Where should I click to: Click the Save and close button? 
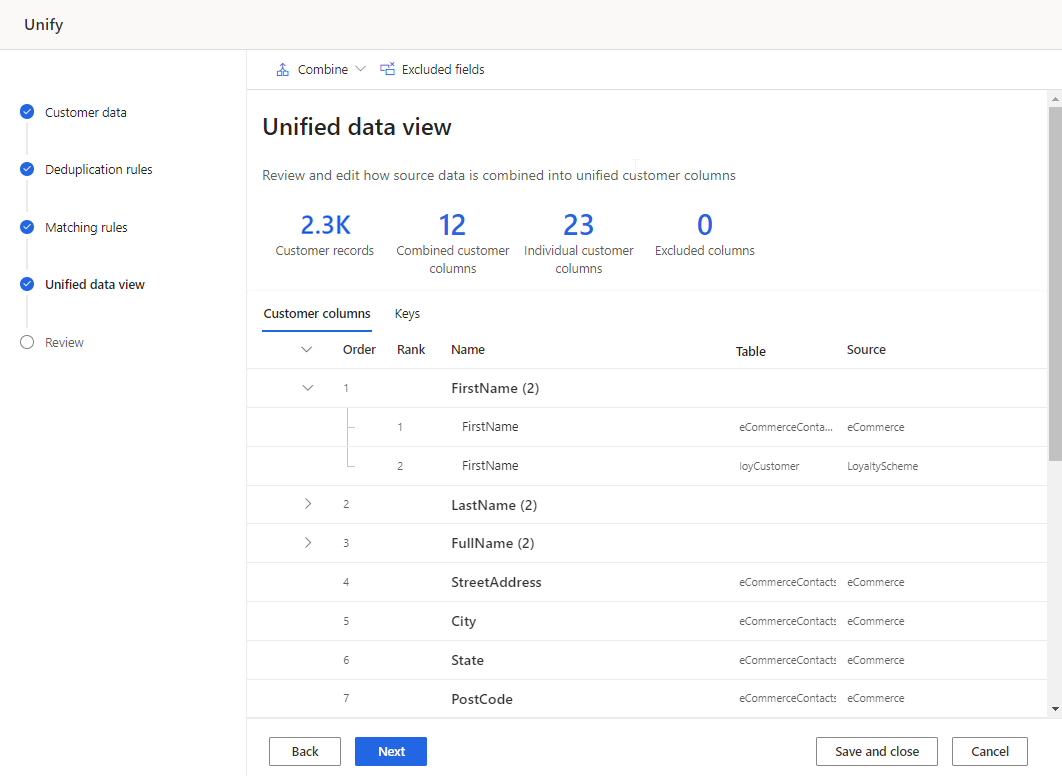coord(876,751)
